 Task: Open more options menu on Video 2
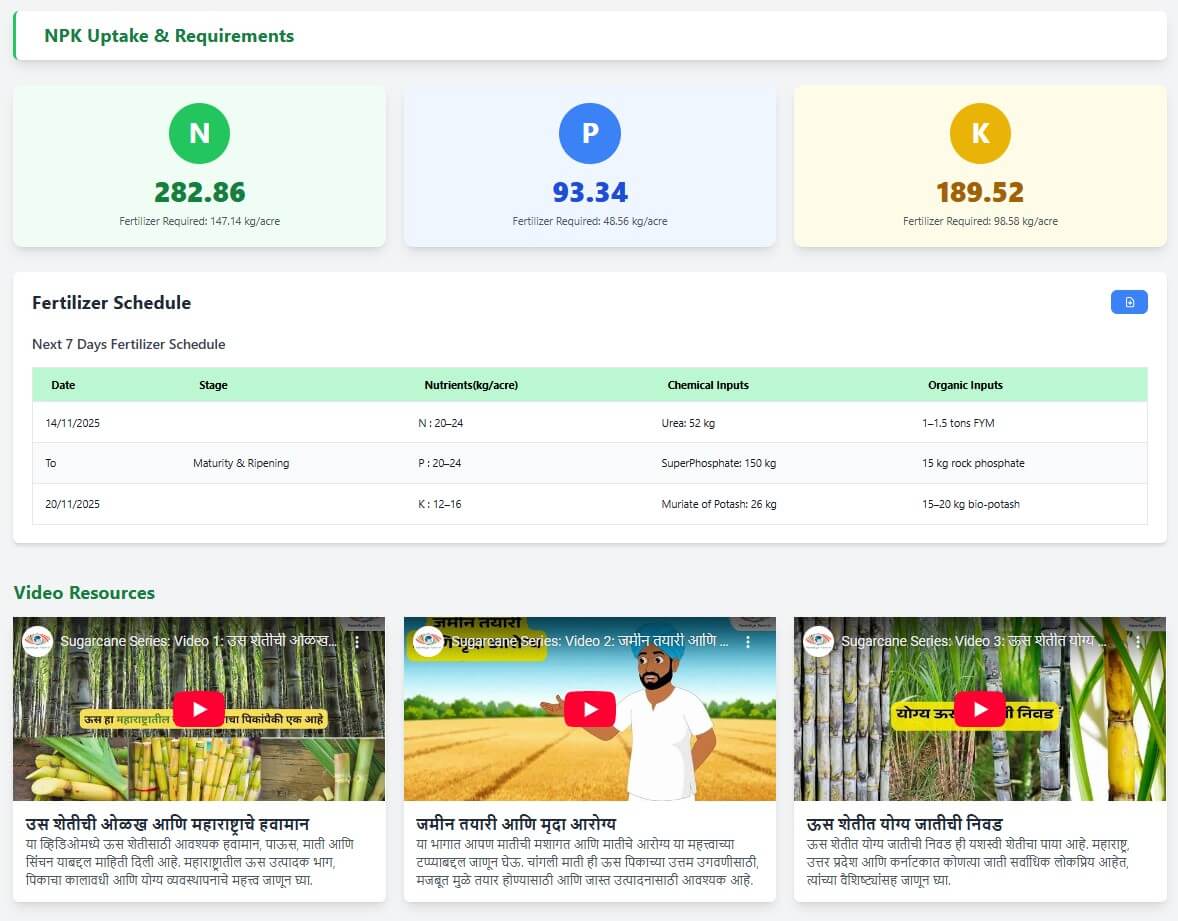point(747,642)
